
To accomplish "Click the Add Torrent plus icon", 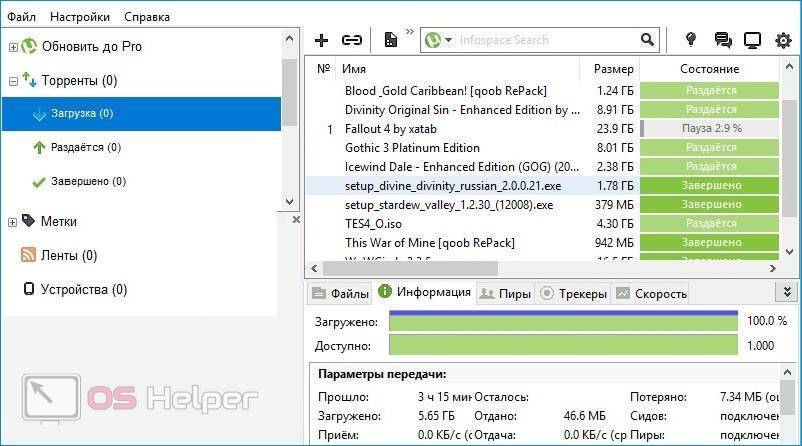I will pos(321,40).
